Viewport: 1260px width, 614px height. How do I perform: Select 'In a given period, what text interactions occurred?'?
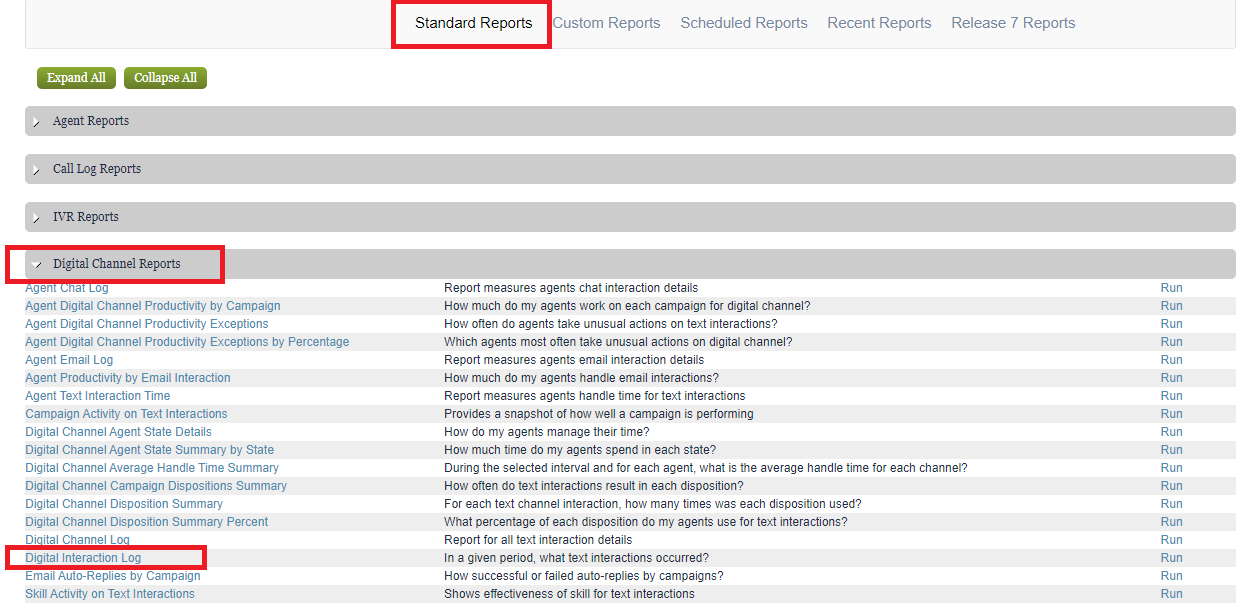point(576,558)
